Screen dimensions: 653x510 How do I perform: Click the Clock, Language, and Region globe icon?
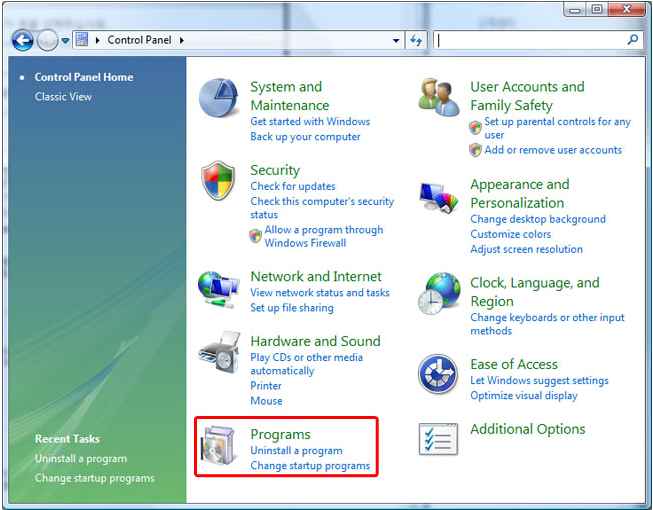439,294
